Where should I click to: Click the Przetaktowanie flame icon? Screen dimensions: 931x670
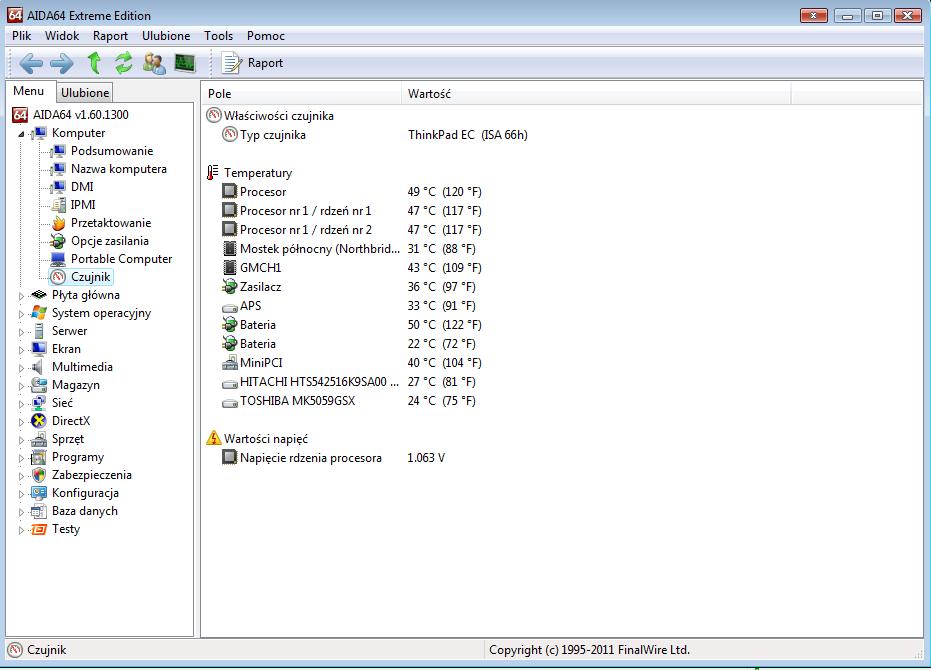pyautogui.click(x=58, y=223)
